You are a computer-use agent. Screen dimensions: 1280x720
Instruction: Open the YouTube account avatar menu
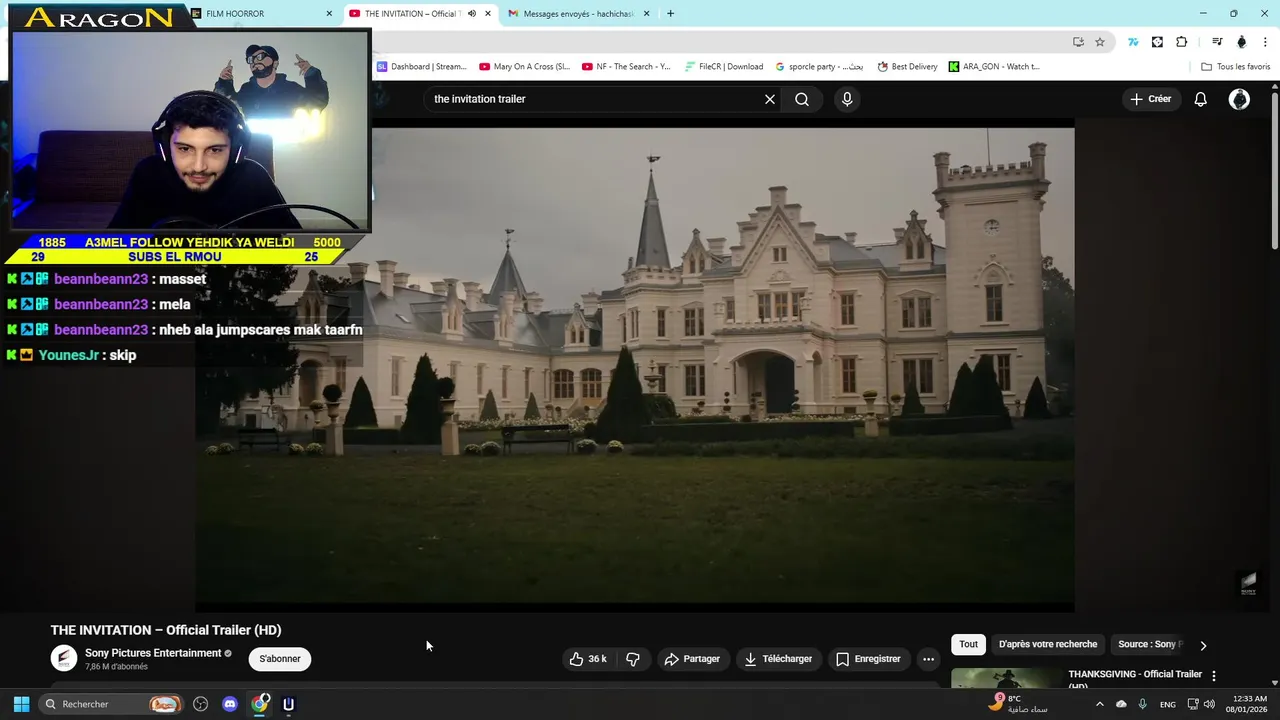pyautogui.click(x=1239, y=99)
